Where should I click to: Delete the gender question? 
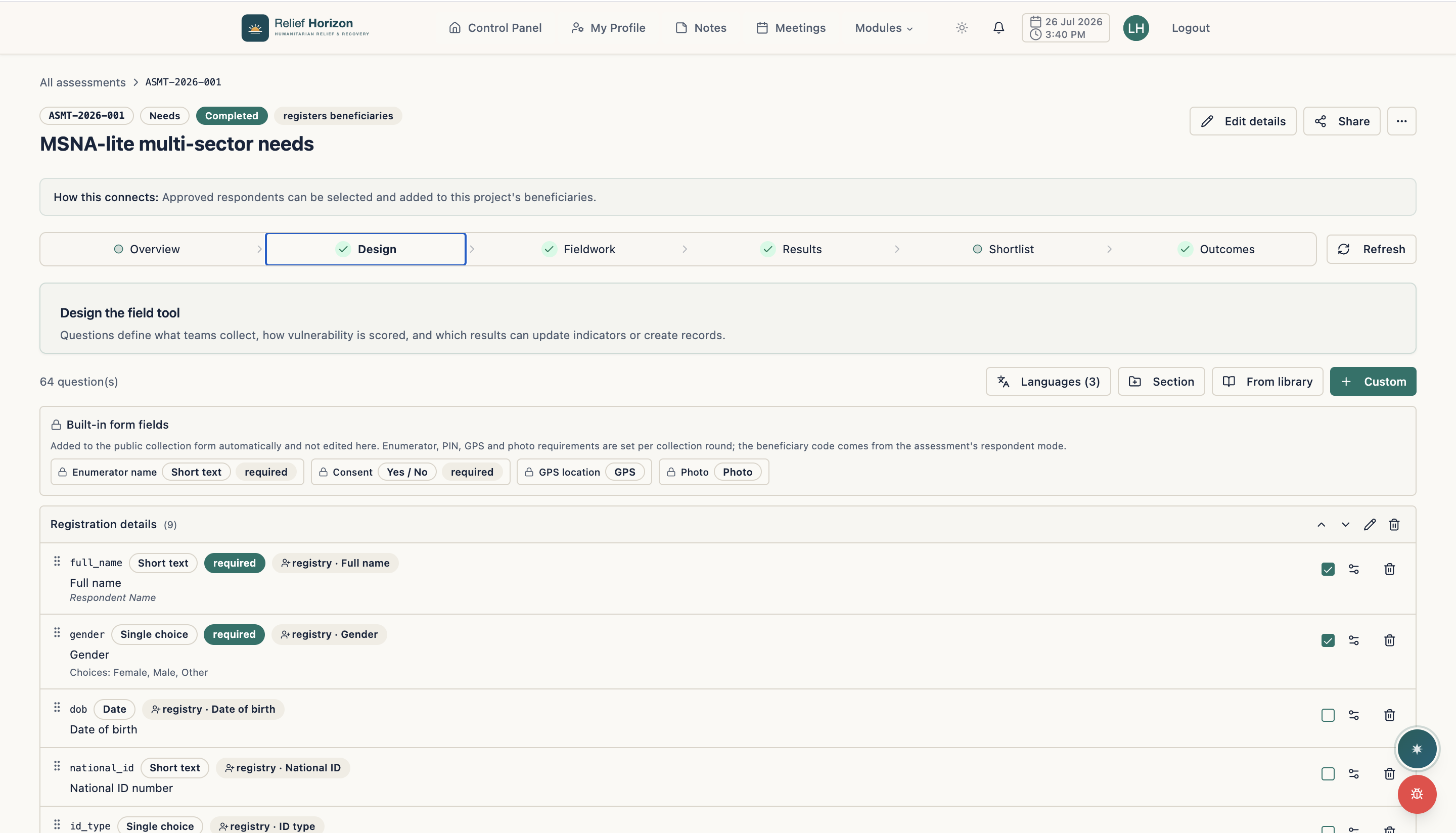tap(1389, 640)
